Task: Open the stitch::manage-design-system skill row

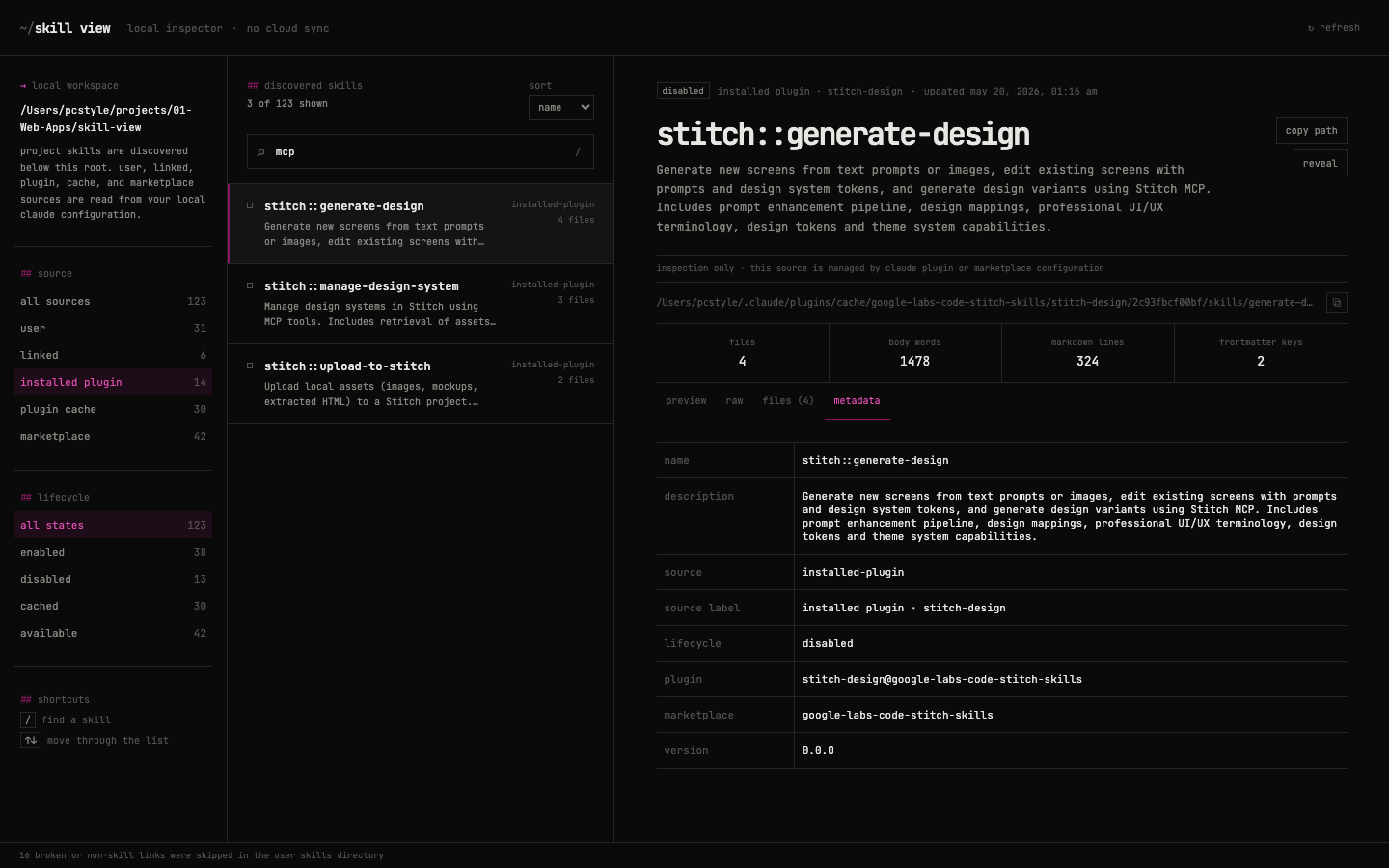Action: pyautogui.click(x=421, y=304)
